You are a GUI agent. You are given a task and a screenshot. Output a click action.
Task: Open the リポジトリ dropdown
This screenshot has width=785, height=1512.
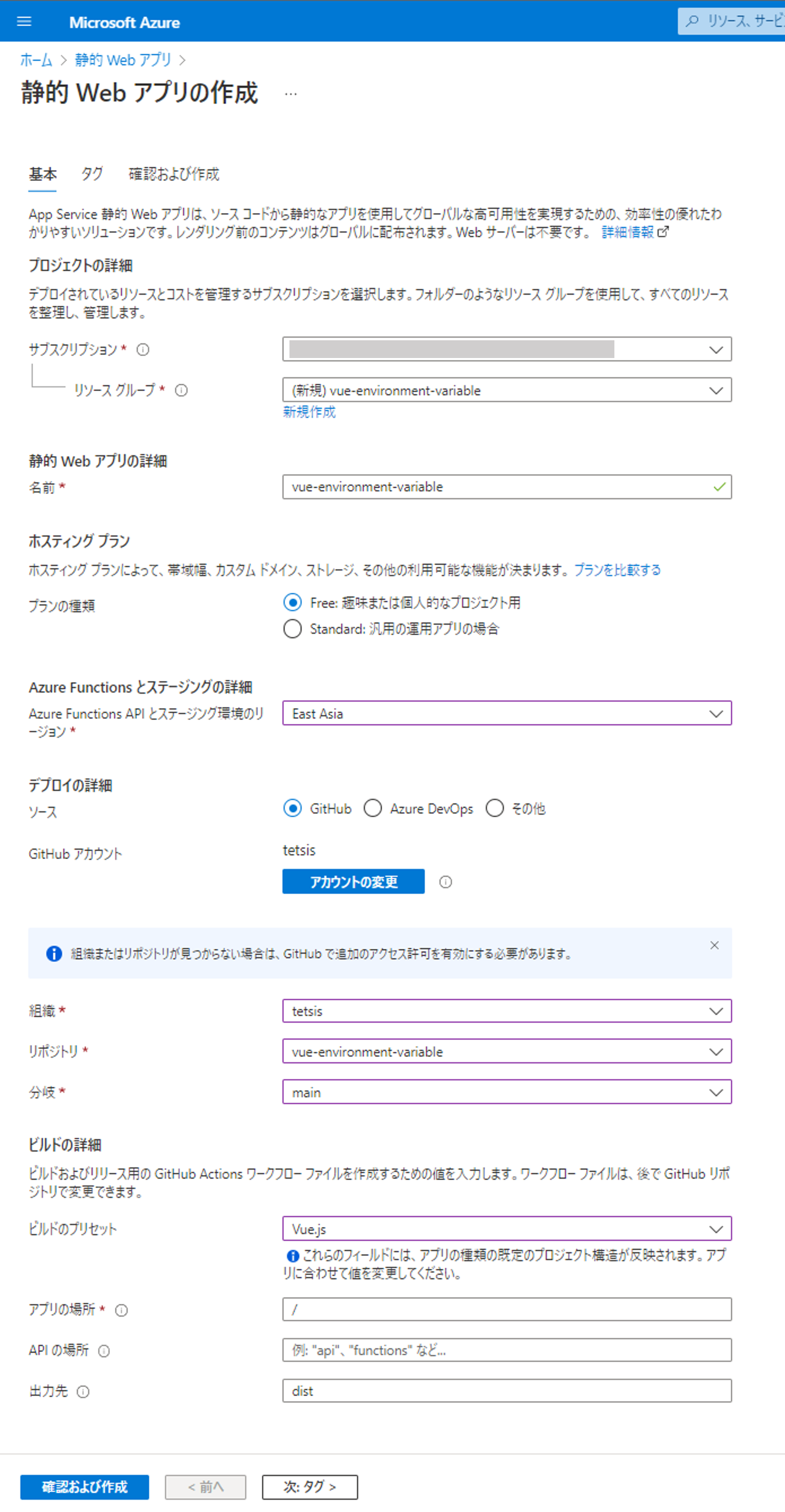[507, 1052]
